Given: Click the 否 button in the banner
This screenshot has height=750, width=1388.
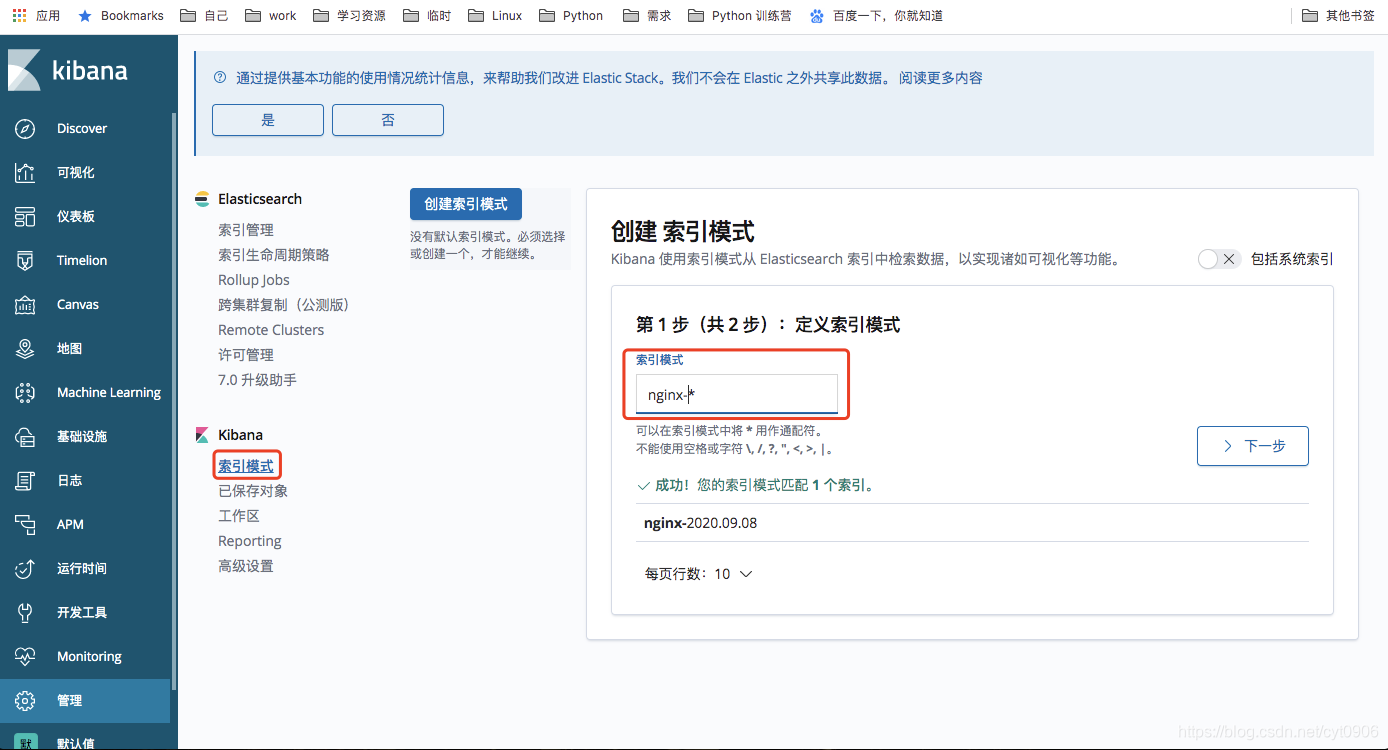Looking at the screenshot, I should tap(388, 120).
